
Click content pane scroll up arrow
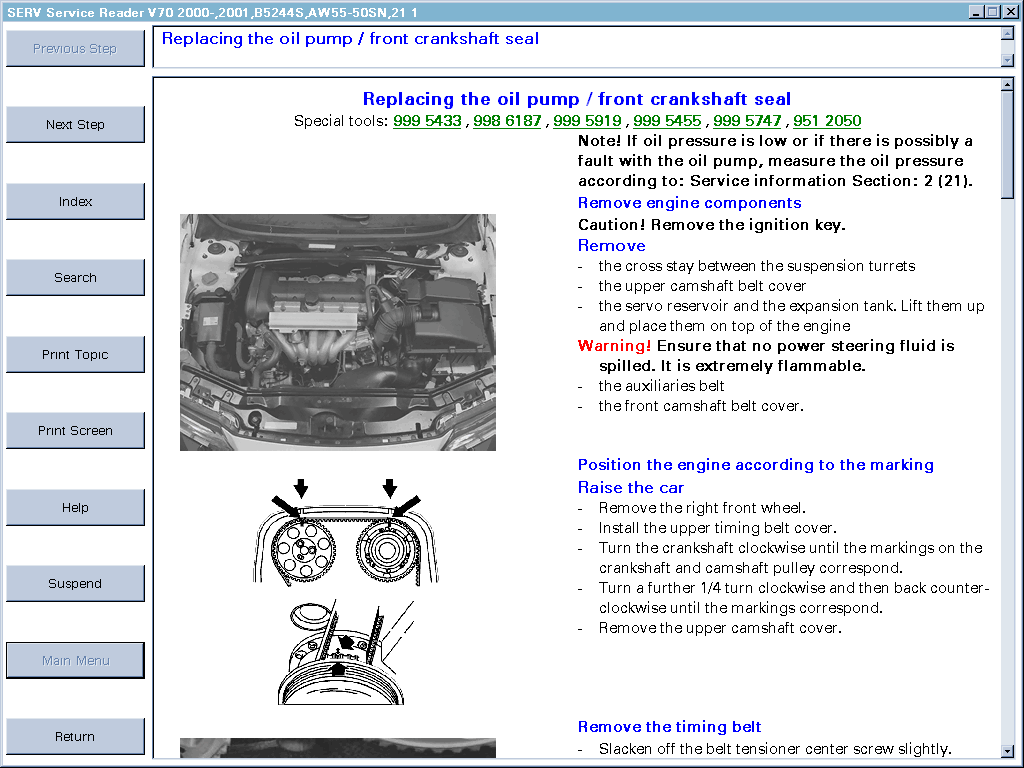(x=1007, y=84)
